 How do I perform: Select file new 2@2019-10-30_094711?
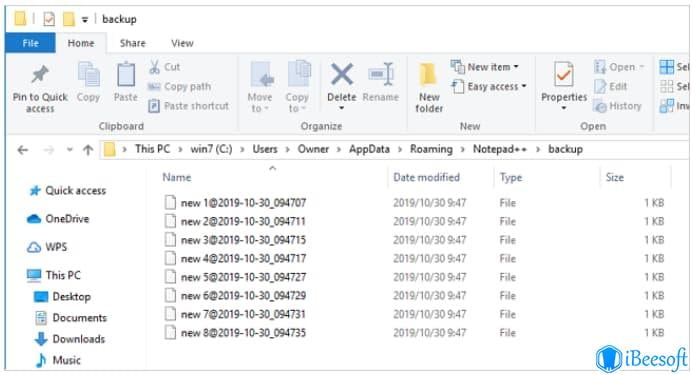coord(235,221)
